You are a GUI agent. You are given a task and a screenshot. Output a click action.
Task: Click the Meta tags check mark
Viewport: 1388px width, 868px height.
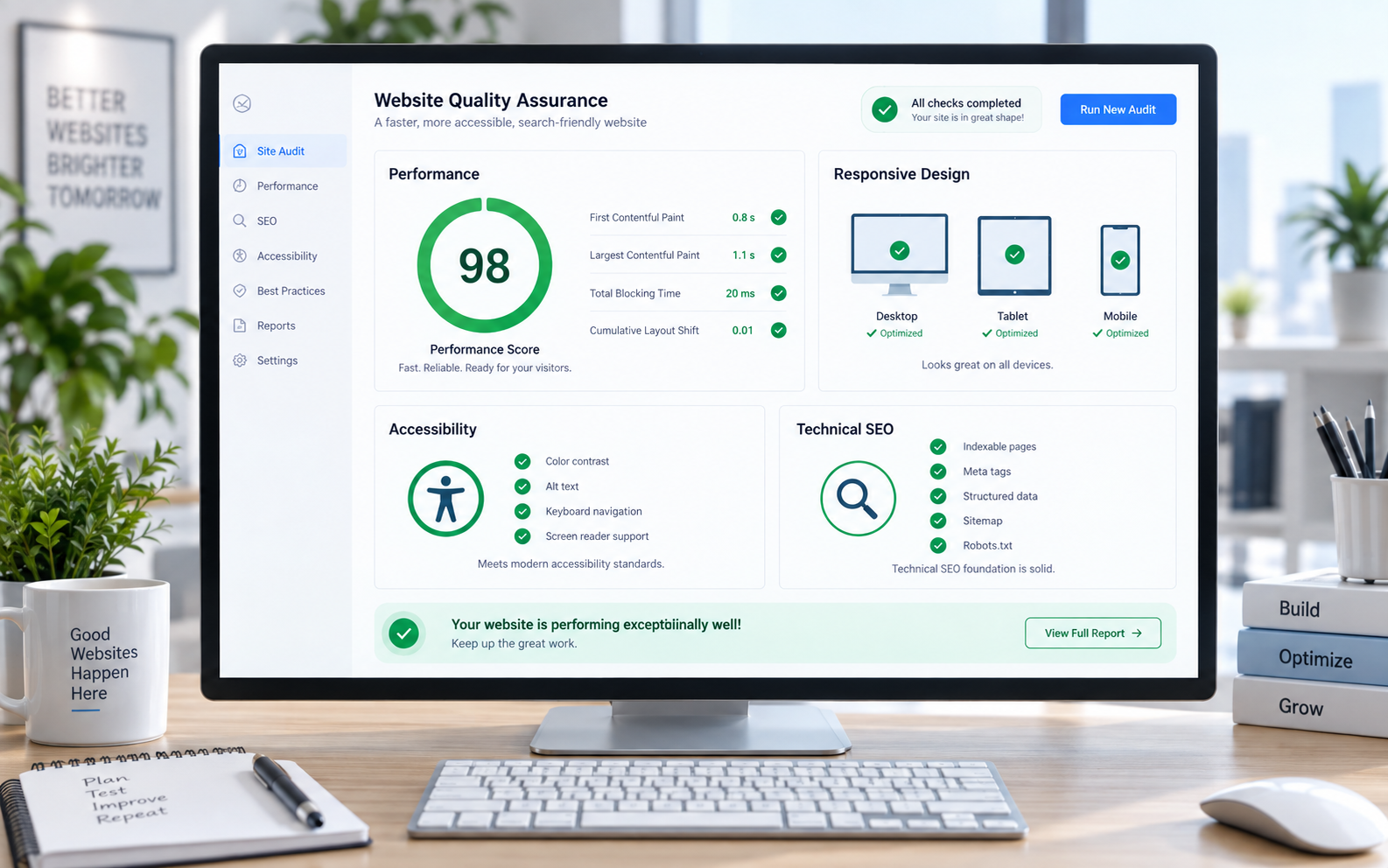click(x=938, y=472)
